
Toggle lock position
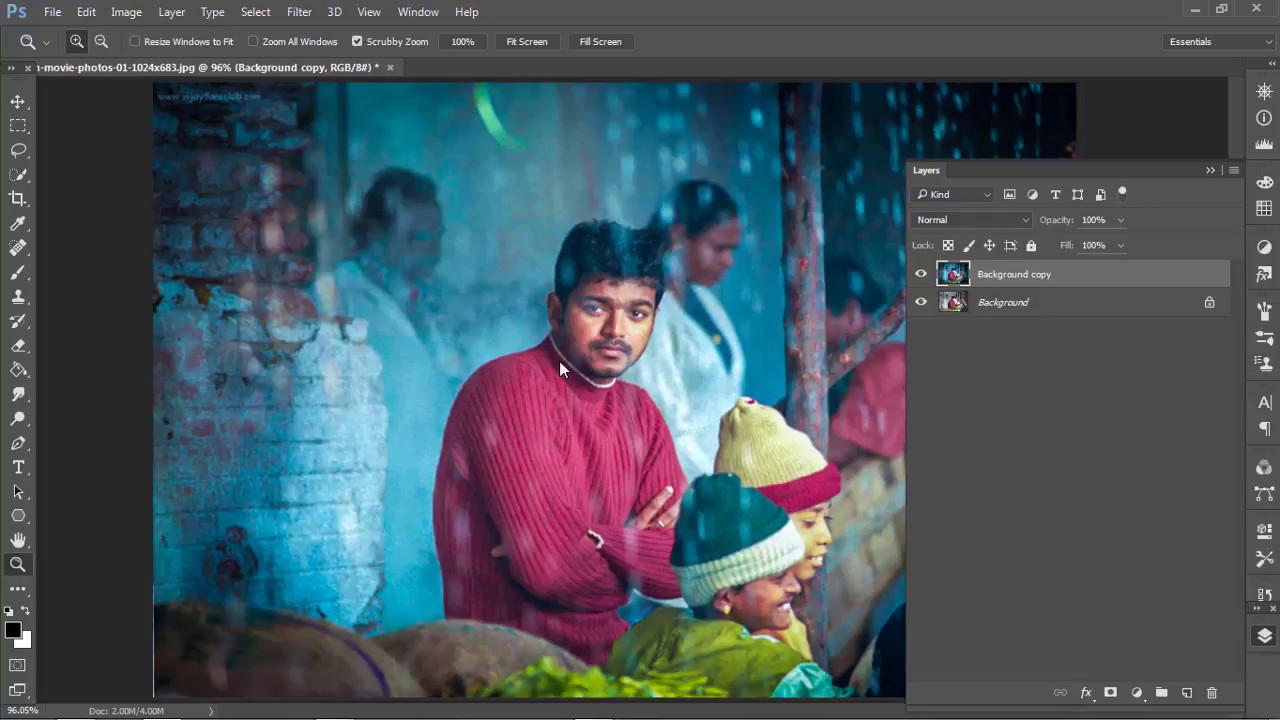pos(989,245)
